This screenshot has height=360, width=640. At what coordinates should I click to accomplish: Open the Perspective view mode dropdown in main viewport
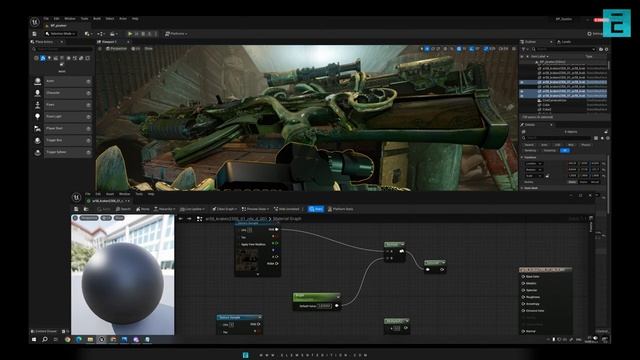116,49
